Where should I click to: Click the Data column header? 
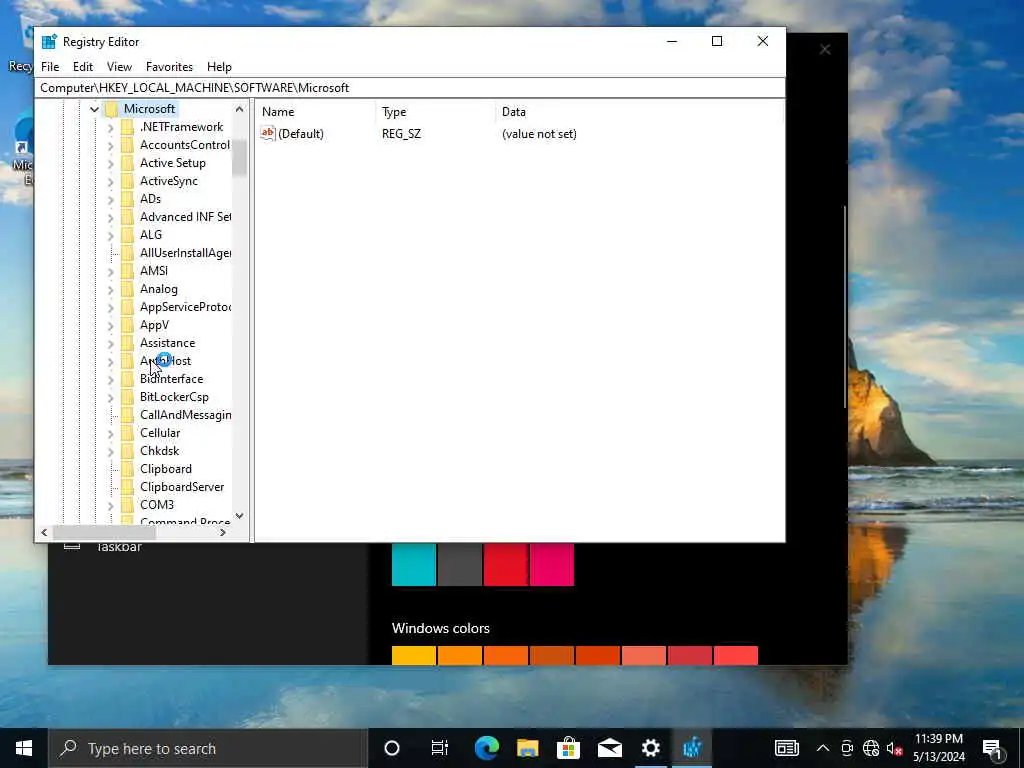[640, 112]
